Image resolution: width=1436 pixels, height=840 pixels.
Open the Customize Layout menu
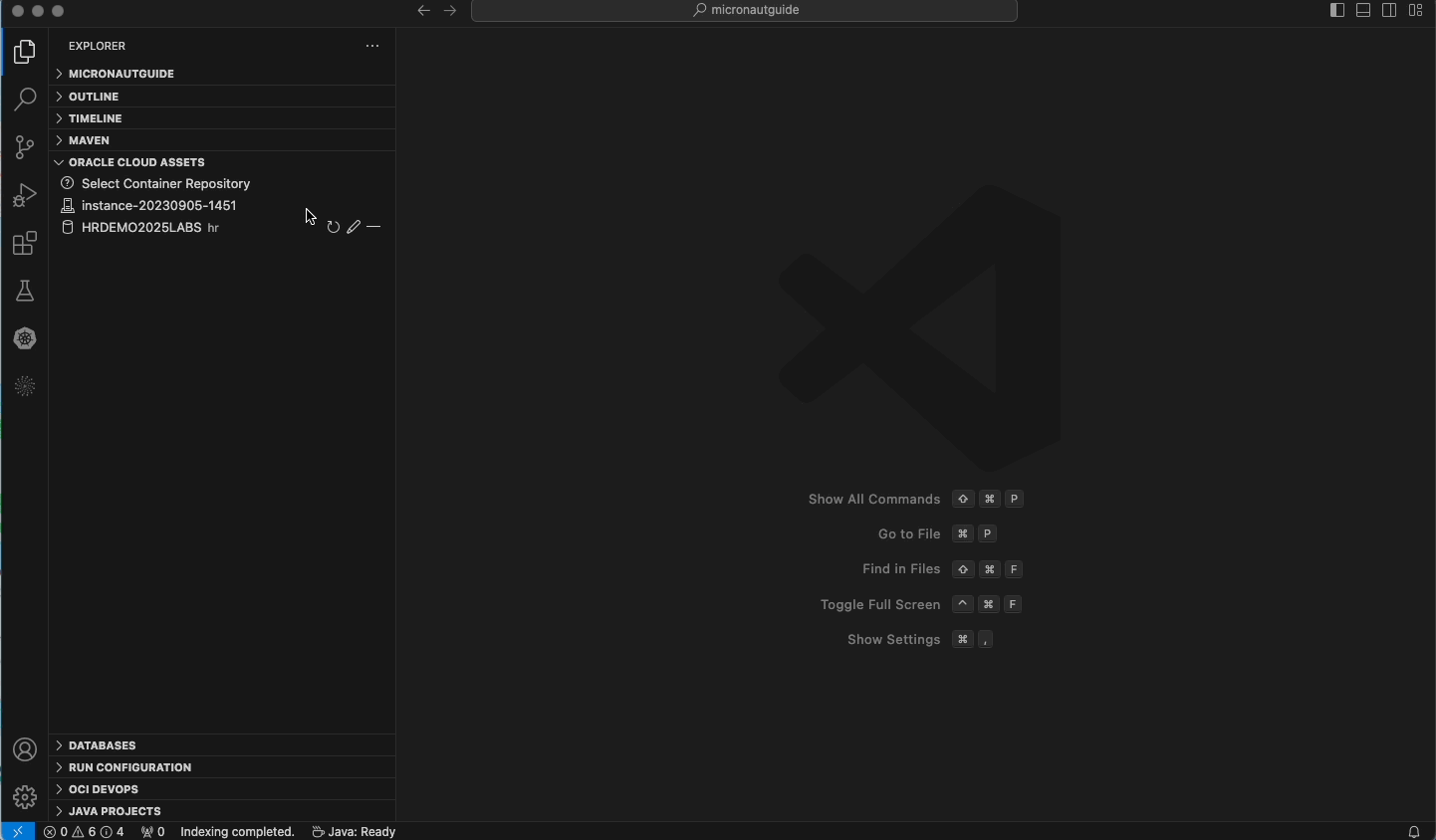pyautogui.click(x=1417, y=10)
